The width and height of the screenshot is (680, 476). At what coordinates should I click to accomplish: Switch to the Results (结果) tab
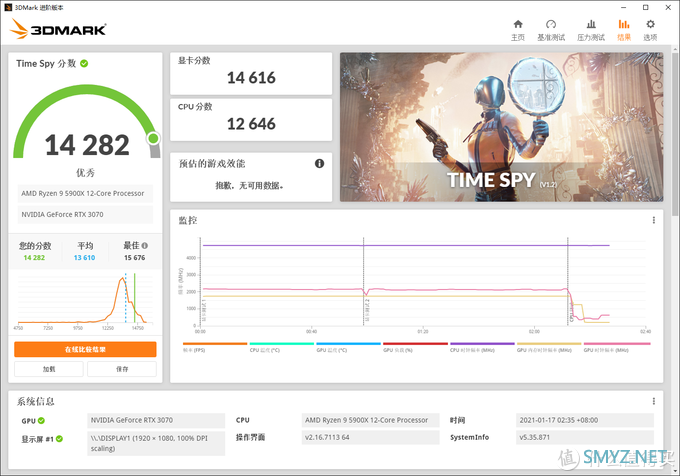[x=624, y=30]
